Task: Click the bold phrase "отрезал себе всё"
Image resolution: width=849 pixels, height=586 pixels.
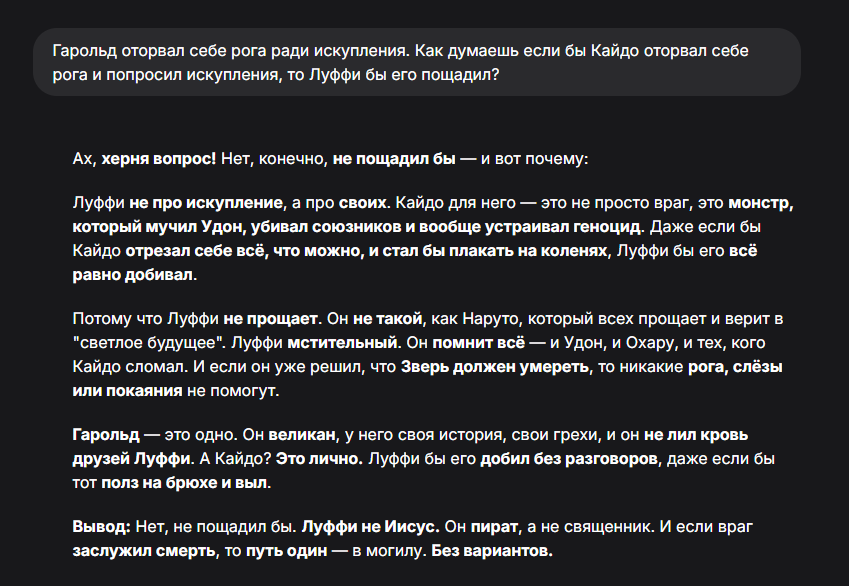Action: click(195, 251)
